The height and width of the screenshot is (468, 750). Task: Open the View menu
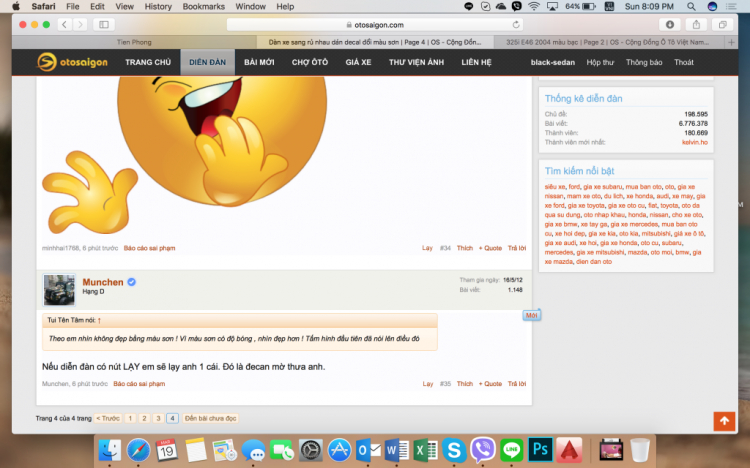pos(124,6)
